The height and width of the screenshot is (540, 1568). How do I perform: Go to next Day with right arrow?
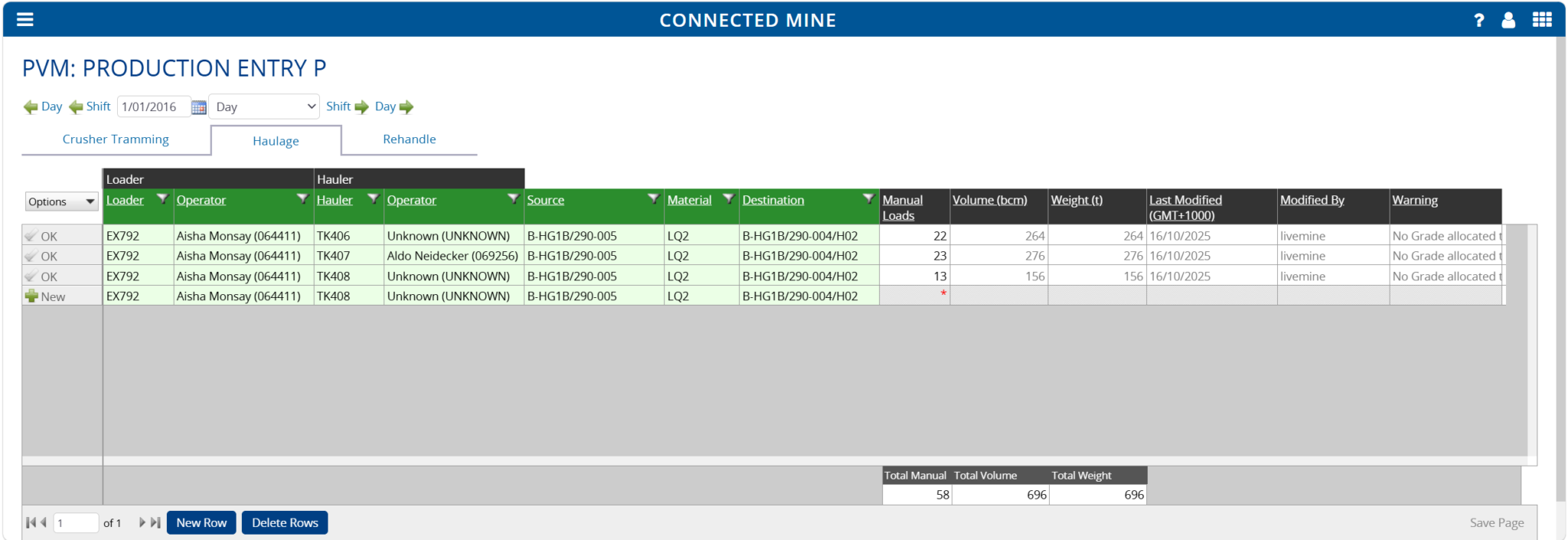pos(407,107)
